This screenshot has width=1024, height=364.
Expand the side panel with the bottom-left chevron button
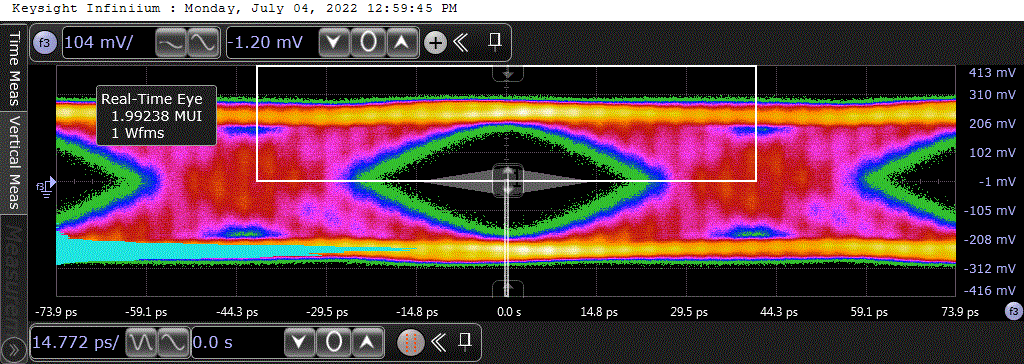[14, 349]
